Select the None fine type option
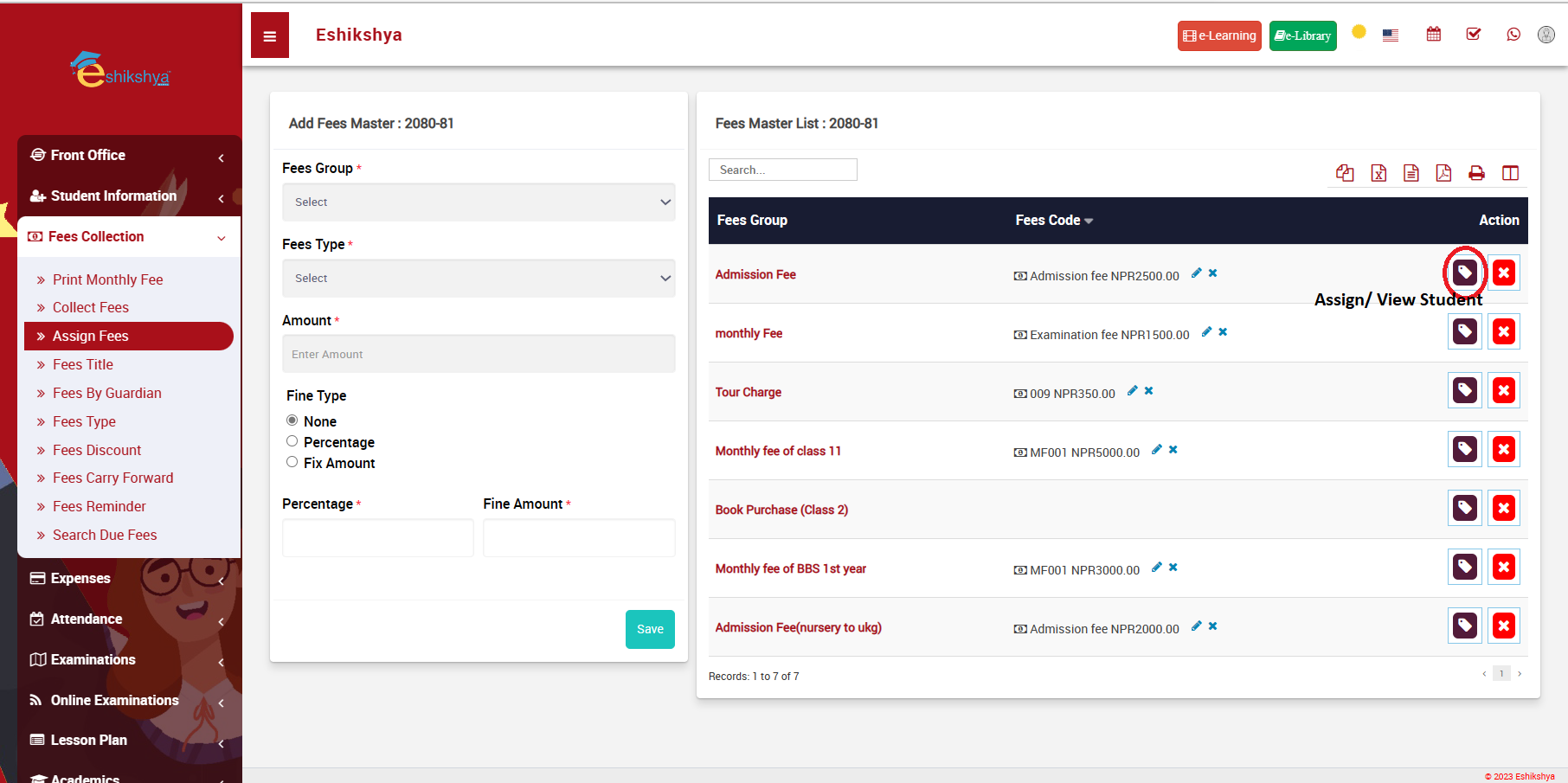This screenshot has height=783, width=1568. coord(292,420)
